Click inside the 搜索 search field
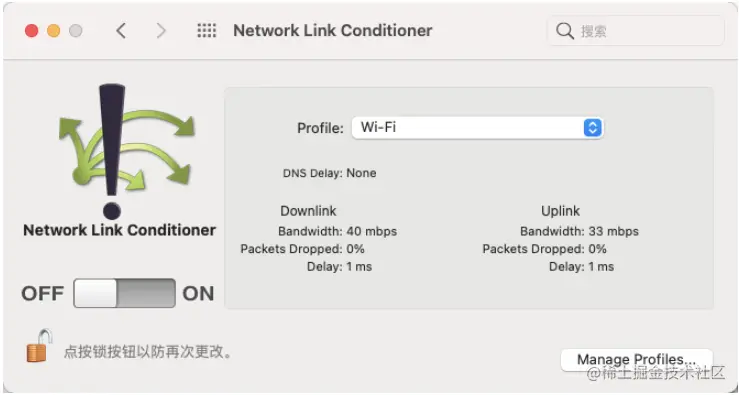The width and height of the screenshot is (739, 395). pos(636,31)
